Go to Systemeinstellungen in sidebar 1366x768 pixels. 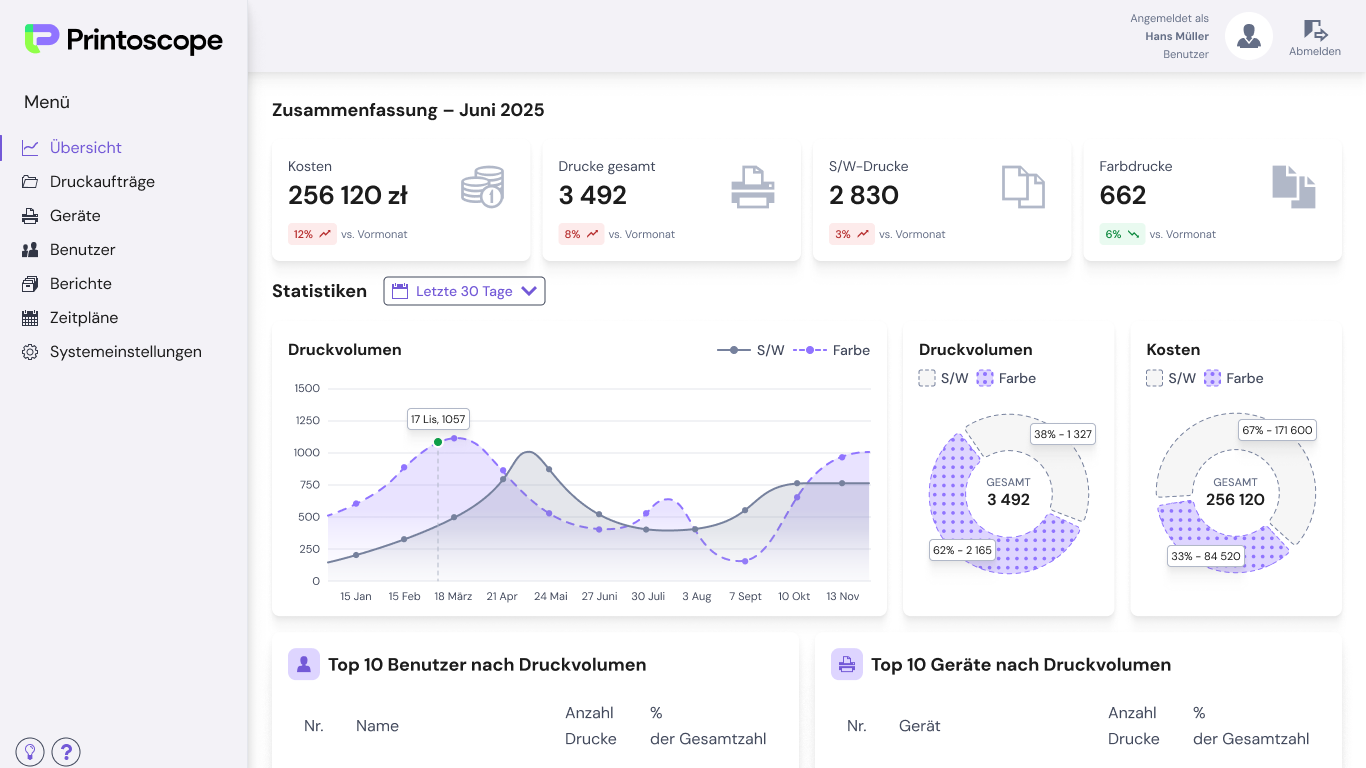(125, 352)
